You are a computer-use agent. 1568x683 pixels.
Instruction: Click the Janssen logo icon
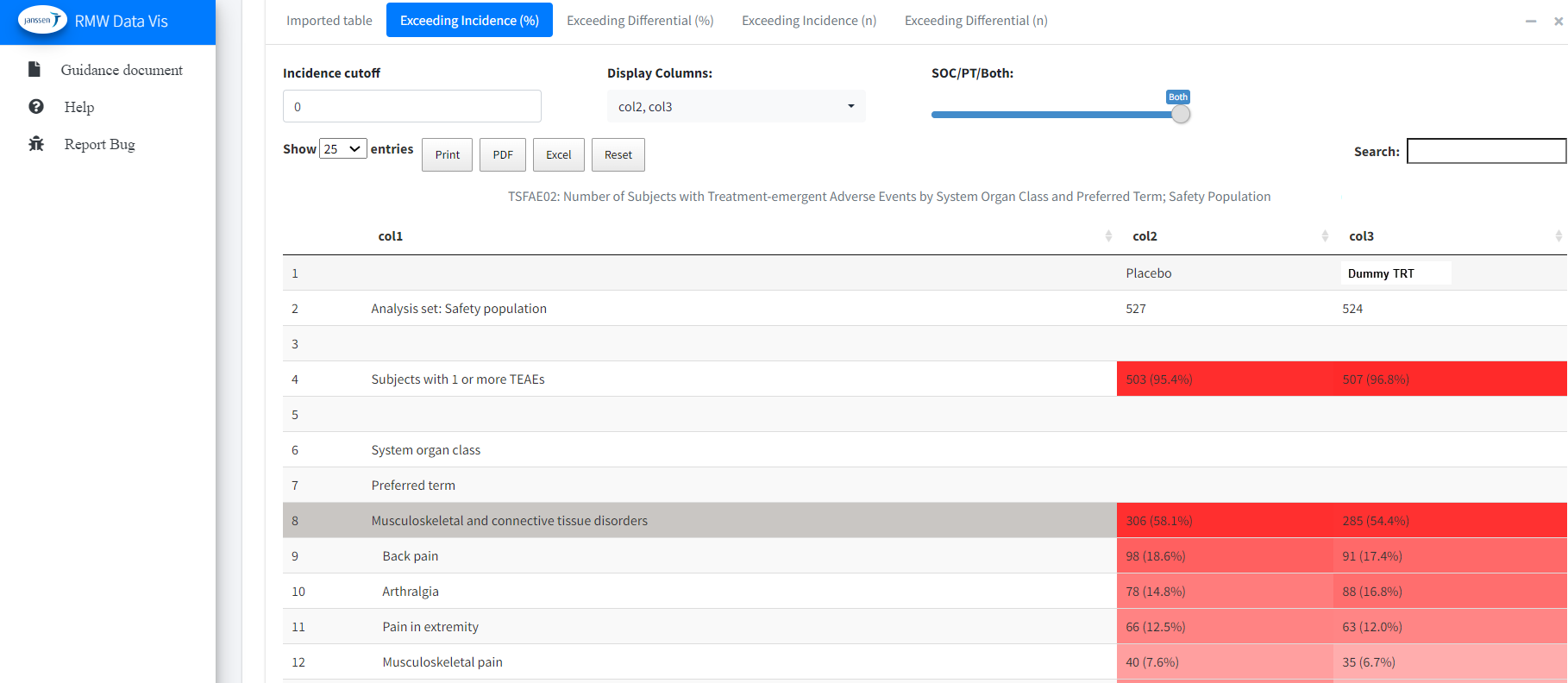click(x=41, y=20)
